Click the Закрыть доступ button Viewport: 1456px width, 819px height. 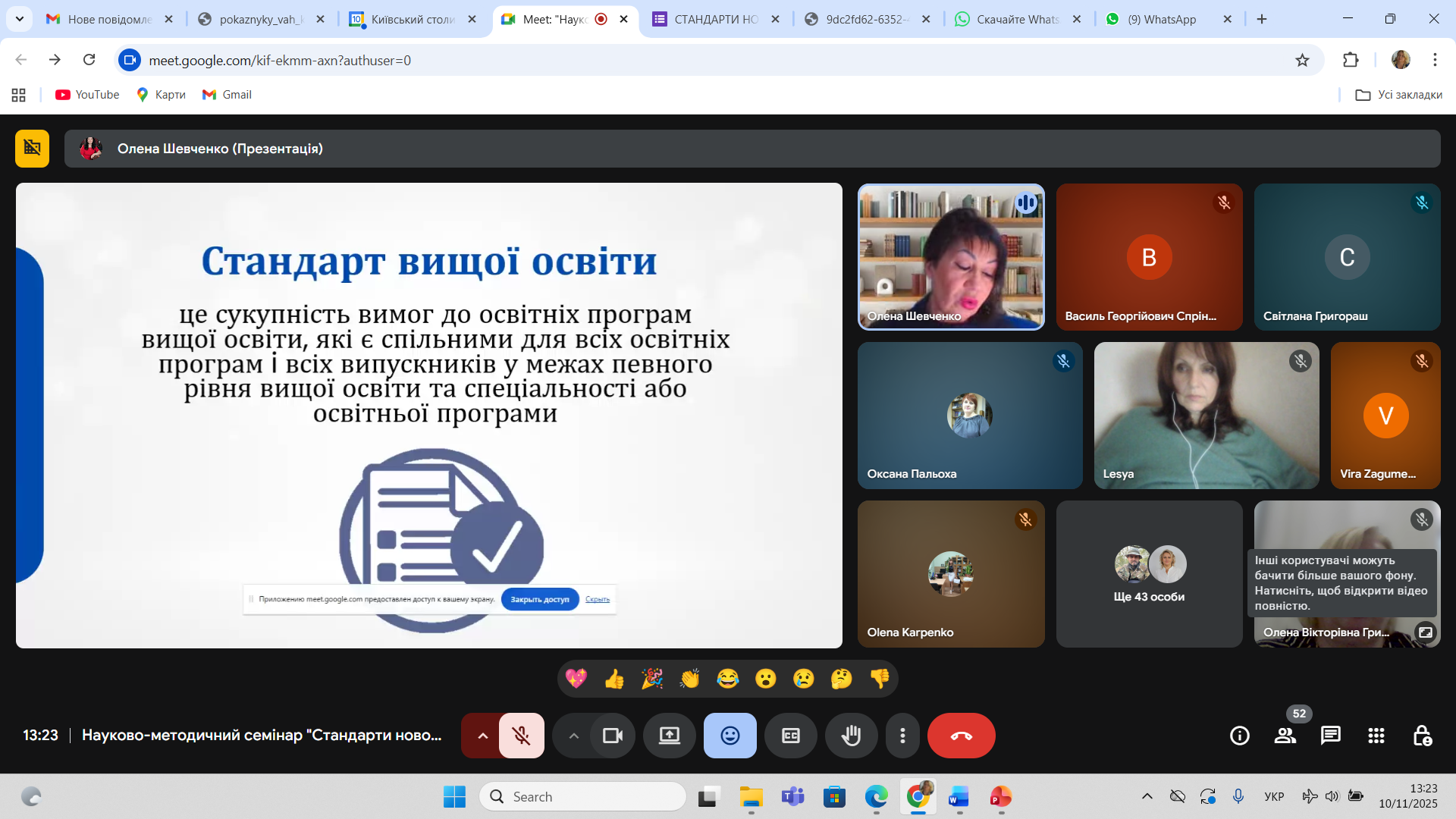[x=539, y=599]
